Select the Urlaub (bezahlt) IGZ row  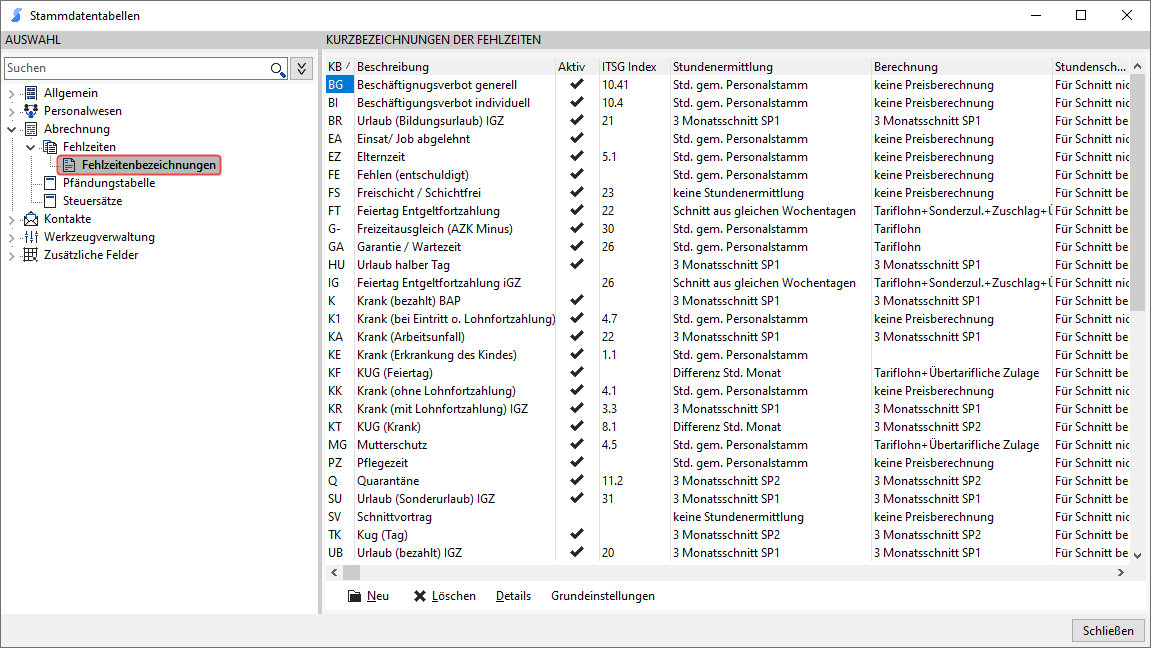click(x=727, y=553)
